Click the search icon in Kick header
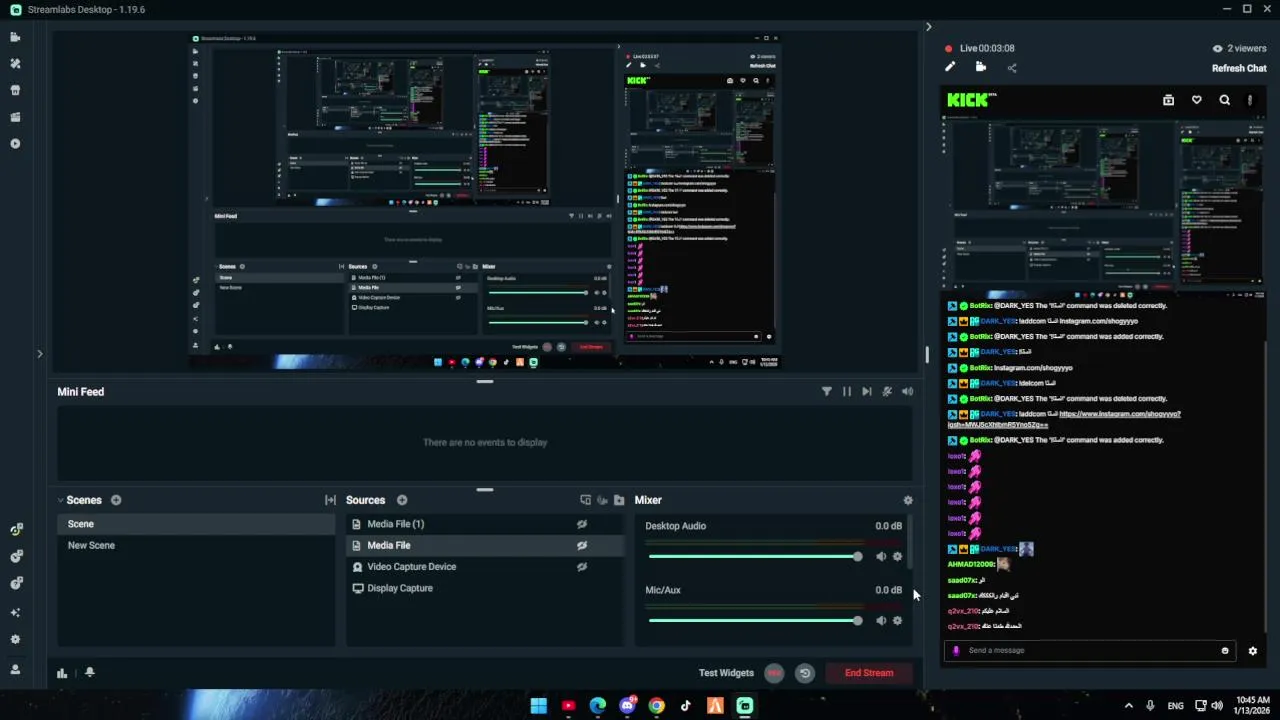Image resolution: width=1280 pixels, height=720 pixels. click(x=1224, y=100)
